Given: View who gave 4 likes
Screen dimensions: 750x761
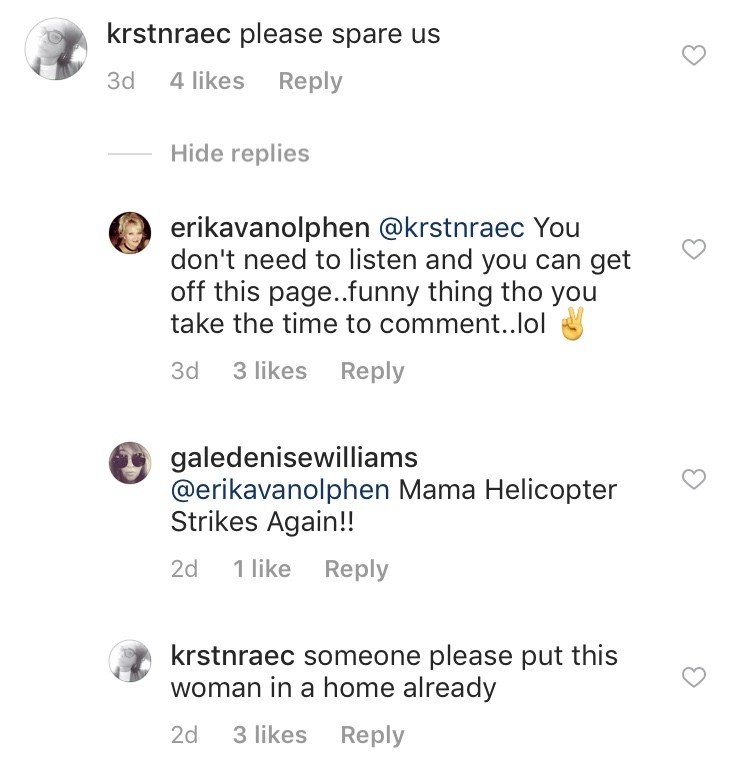Looking at the screenshot, I should [x=207, y=81].
